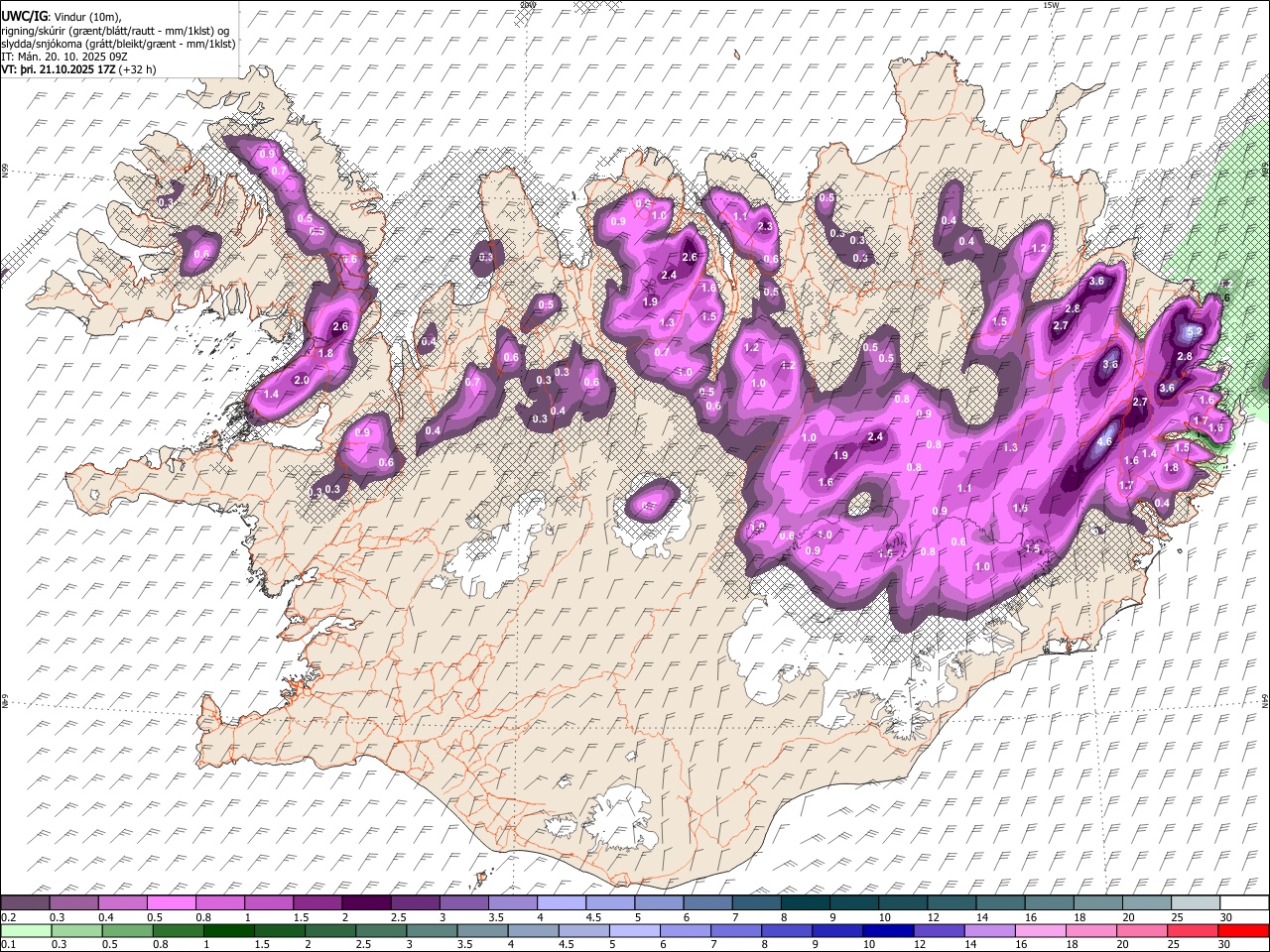Pick the 0.8 swatch in upper pink legend row
1270x952 pixels.
221,902
